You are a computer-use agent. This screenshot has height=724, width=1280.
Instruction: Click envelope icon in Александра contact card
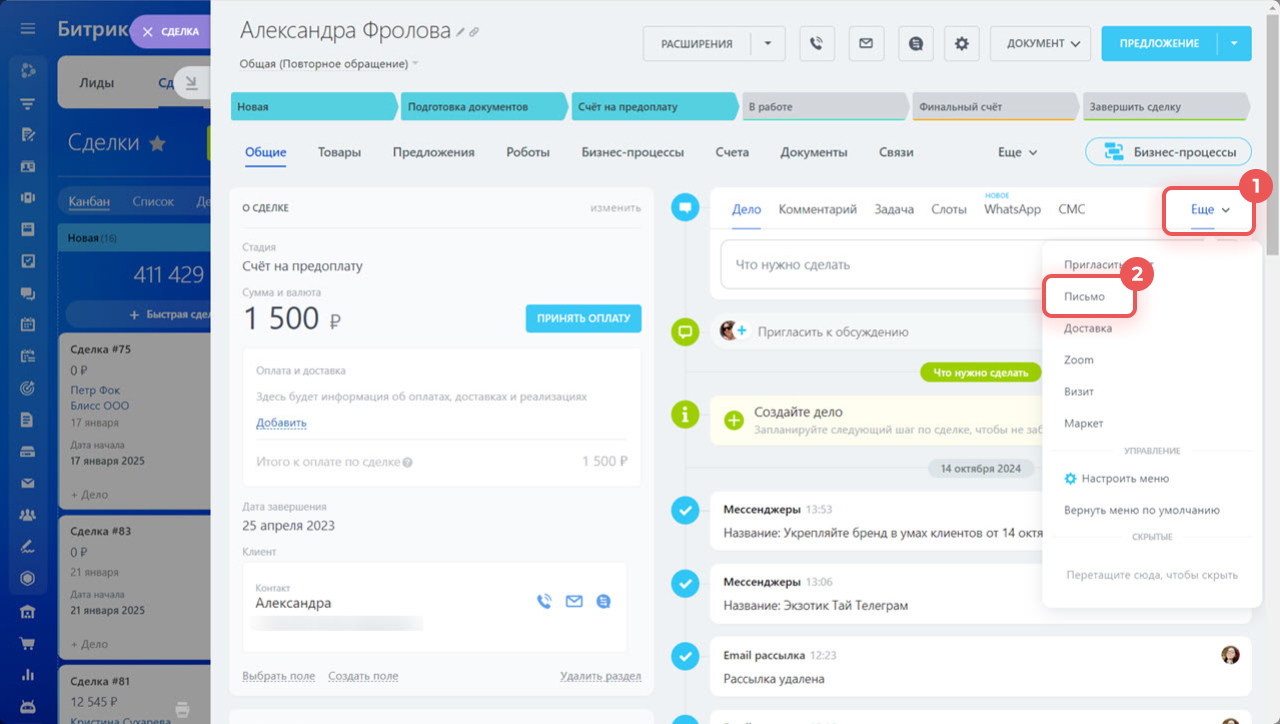(x=574, y=601)
